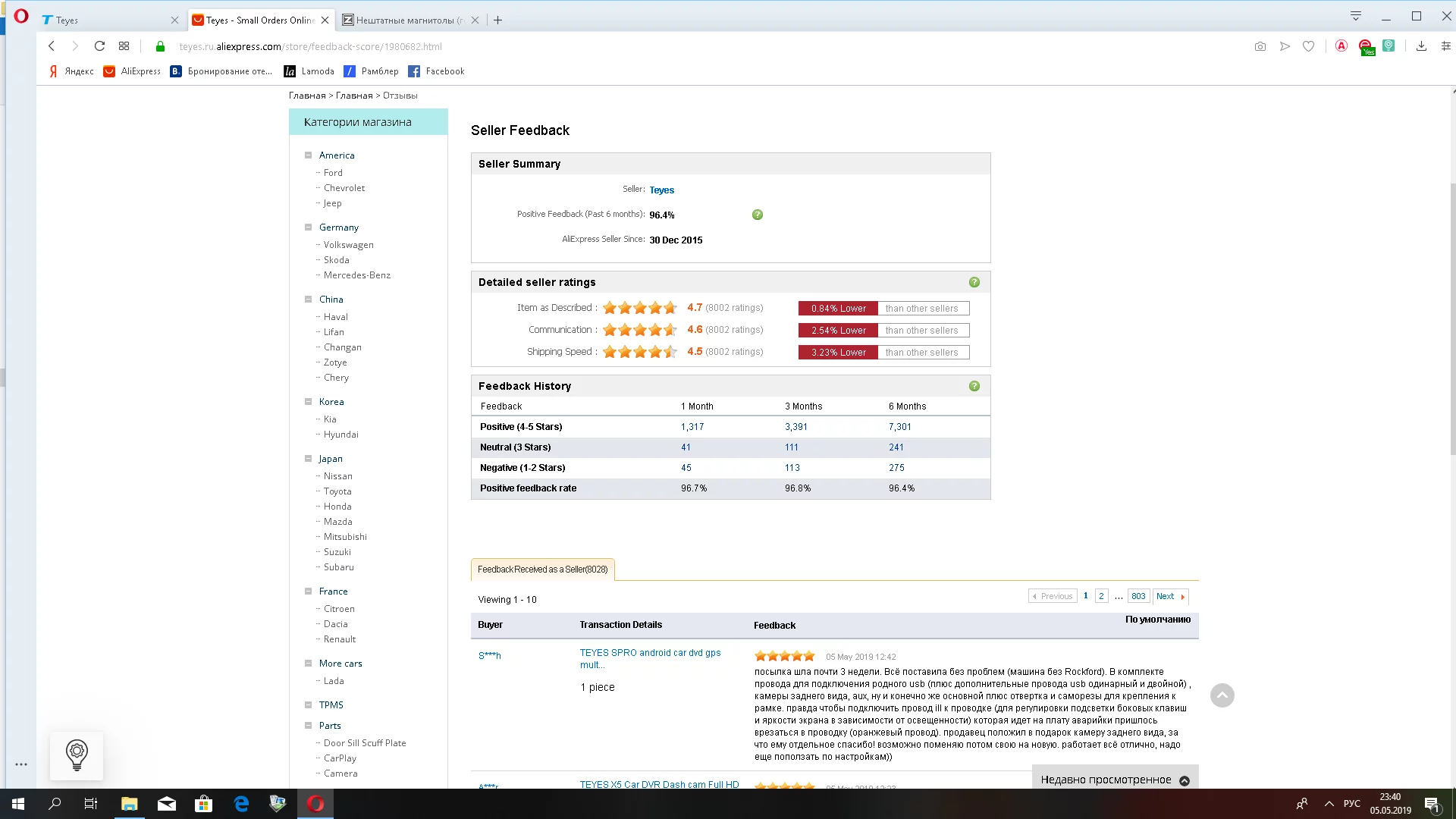
Task: Go to the last feedback page 803
Action: click(1138, 596)
